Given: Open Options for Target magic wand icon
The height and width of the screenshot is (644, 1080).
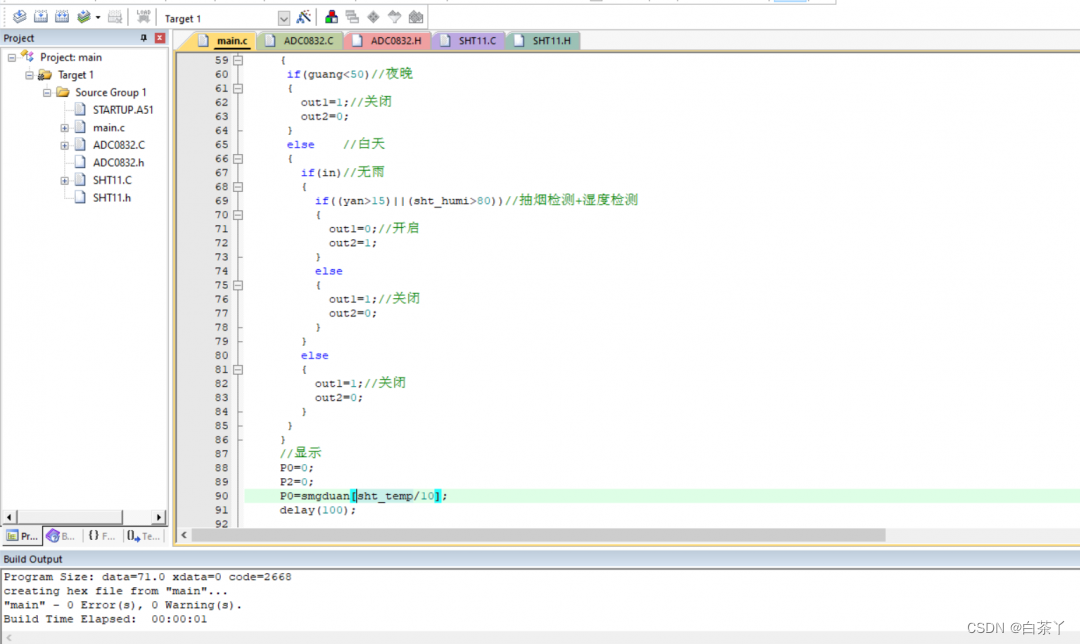Looking at the screenshot, I should tap(304, 17).
